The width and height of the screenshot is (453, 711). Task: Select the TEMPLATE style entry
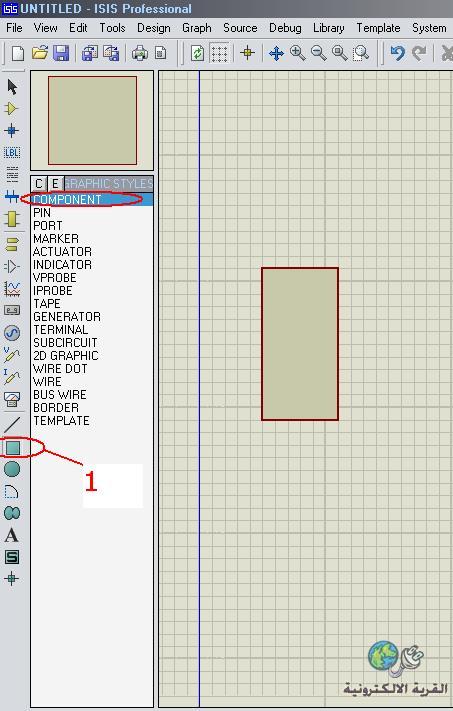click(x=92, y=421)
